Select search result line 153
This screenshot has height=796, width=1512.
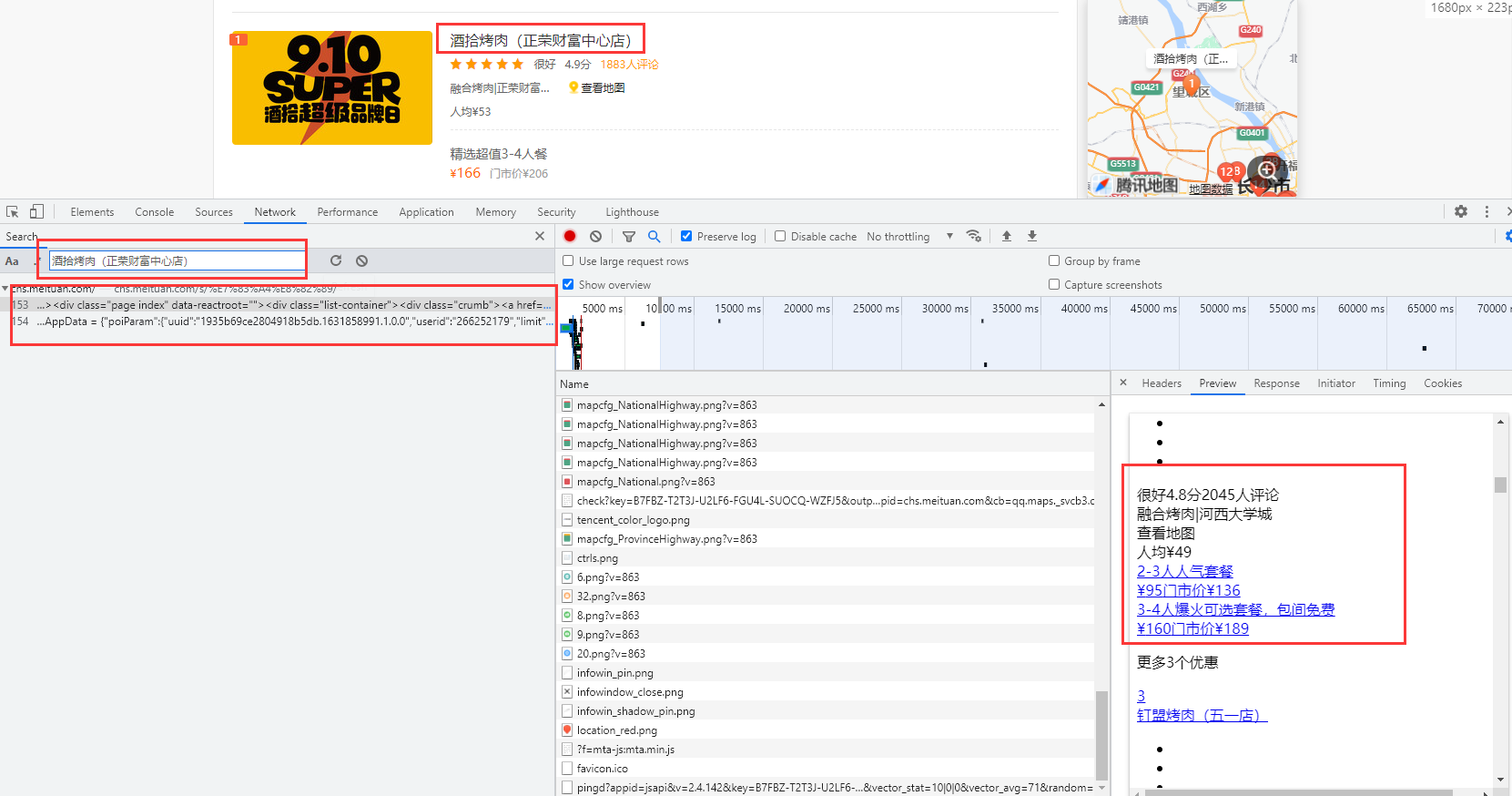[279, 305]
